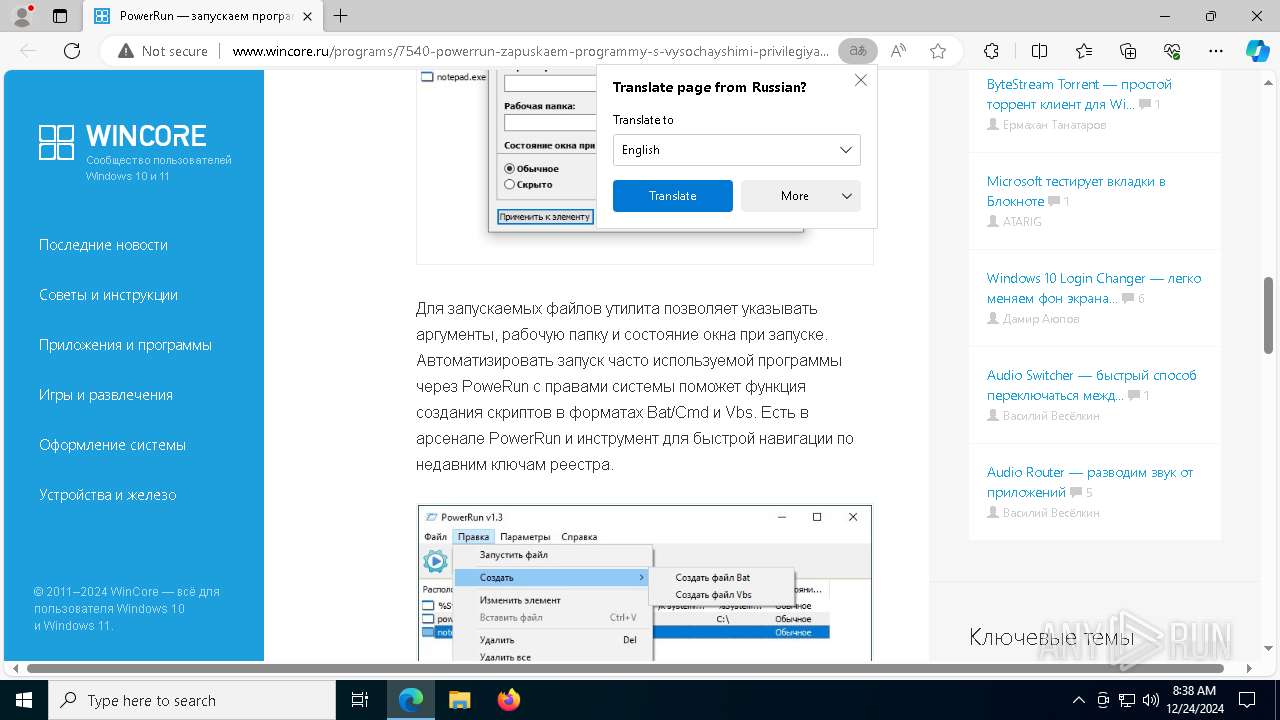
Task: Click author name Василий Весёлкин under Audio Router
Action: click(x=1051, y=512)
